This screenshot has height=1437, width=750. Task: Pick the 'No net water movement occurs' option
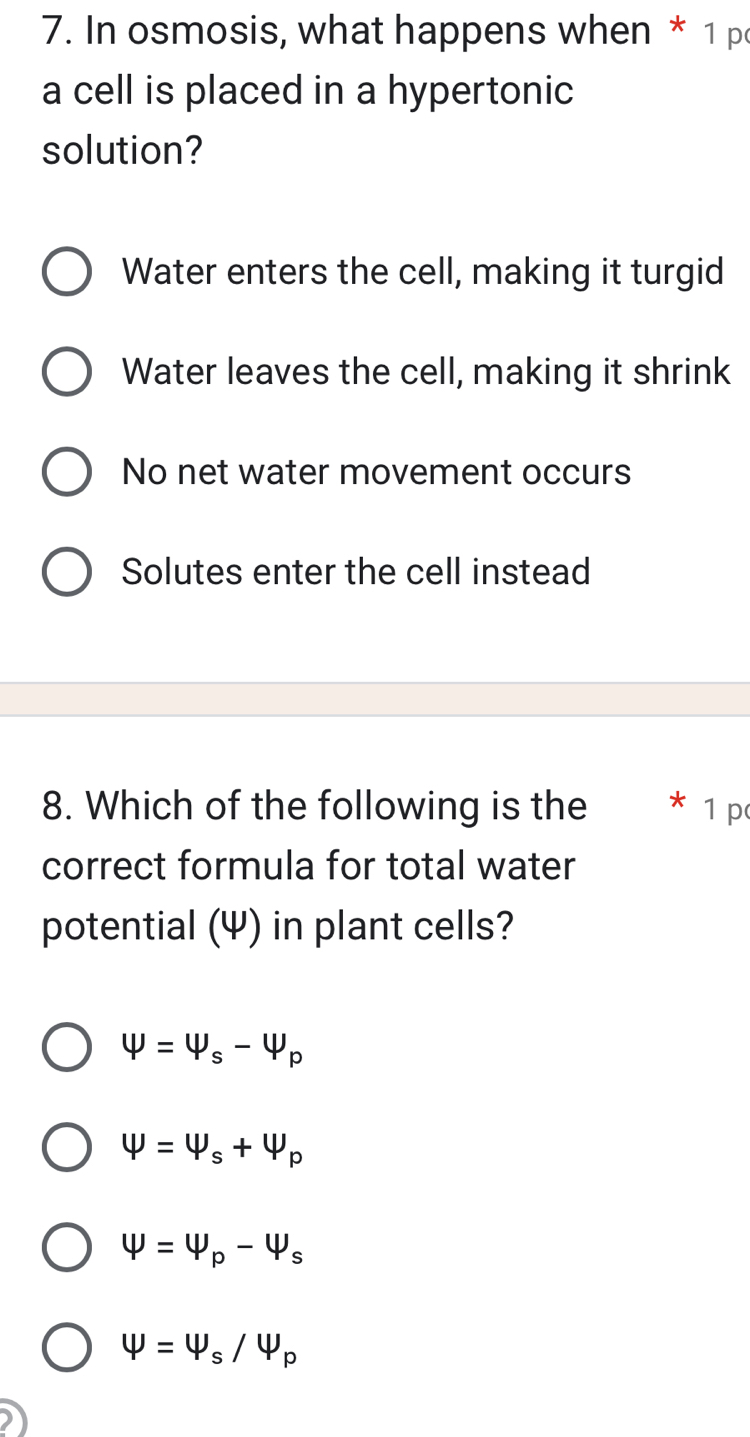tap(67, 472)
